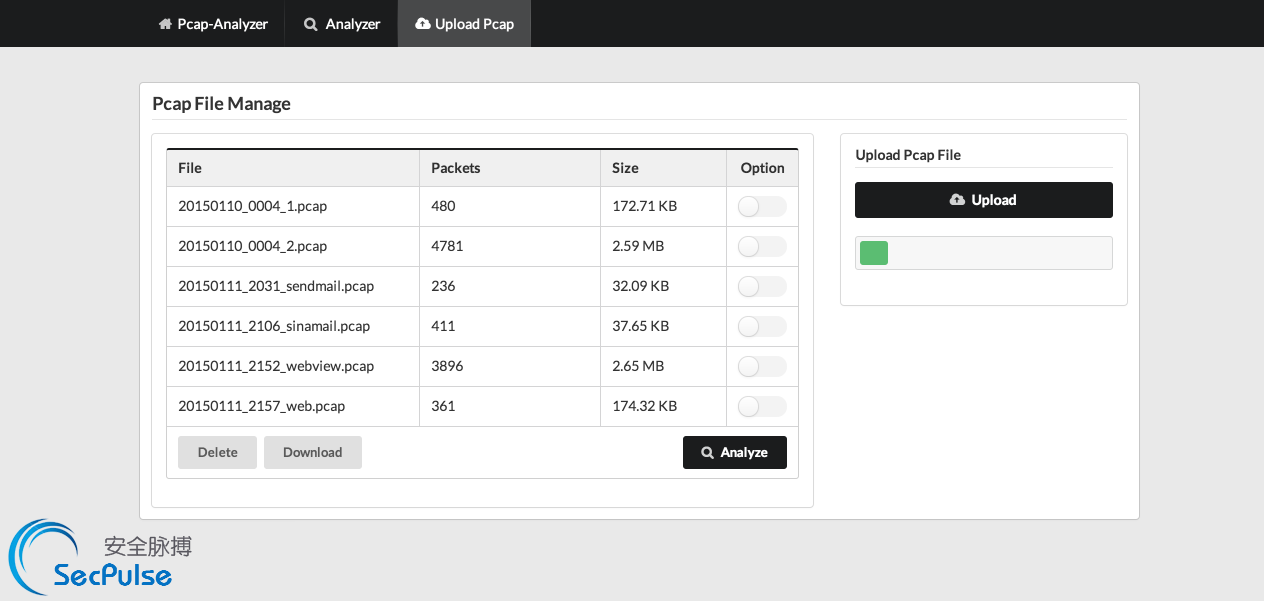
Task: Toggle the switch for 20150110_0004_2.pcap
Action: [762, 247]
